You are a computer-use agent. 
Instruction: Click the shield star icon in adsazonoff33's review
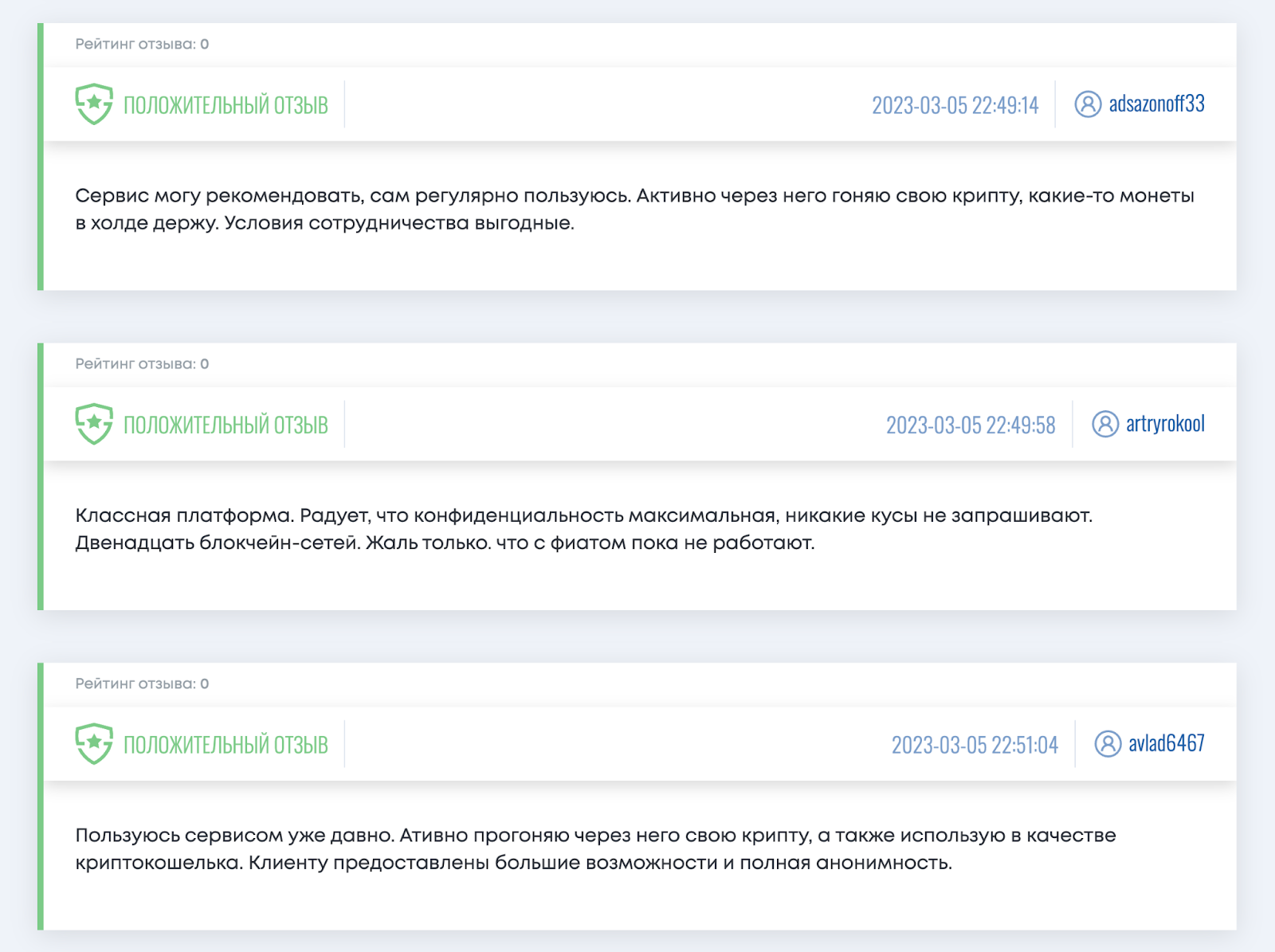click(x=94, y=104)
